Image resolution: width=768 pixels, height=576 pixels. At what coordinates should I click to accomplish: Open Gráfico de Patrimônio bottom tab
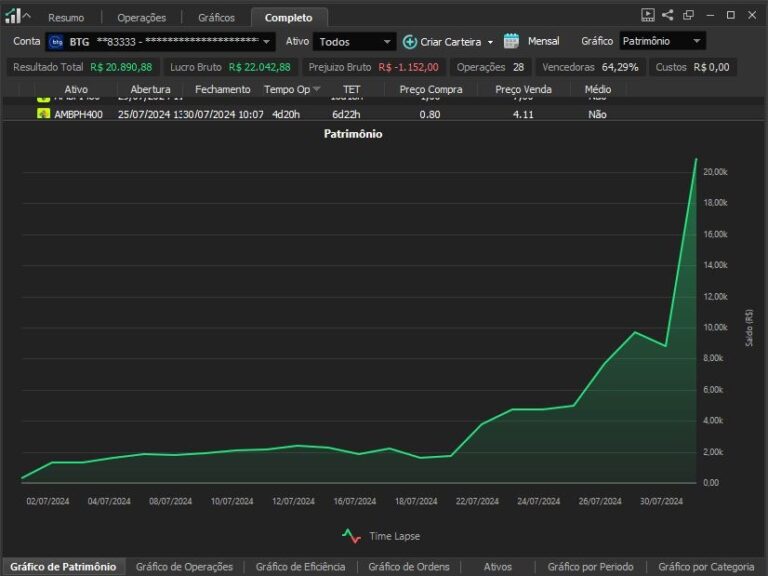(63, 567)
